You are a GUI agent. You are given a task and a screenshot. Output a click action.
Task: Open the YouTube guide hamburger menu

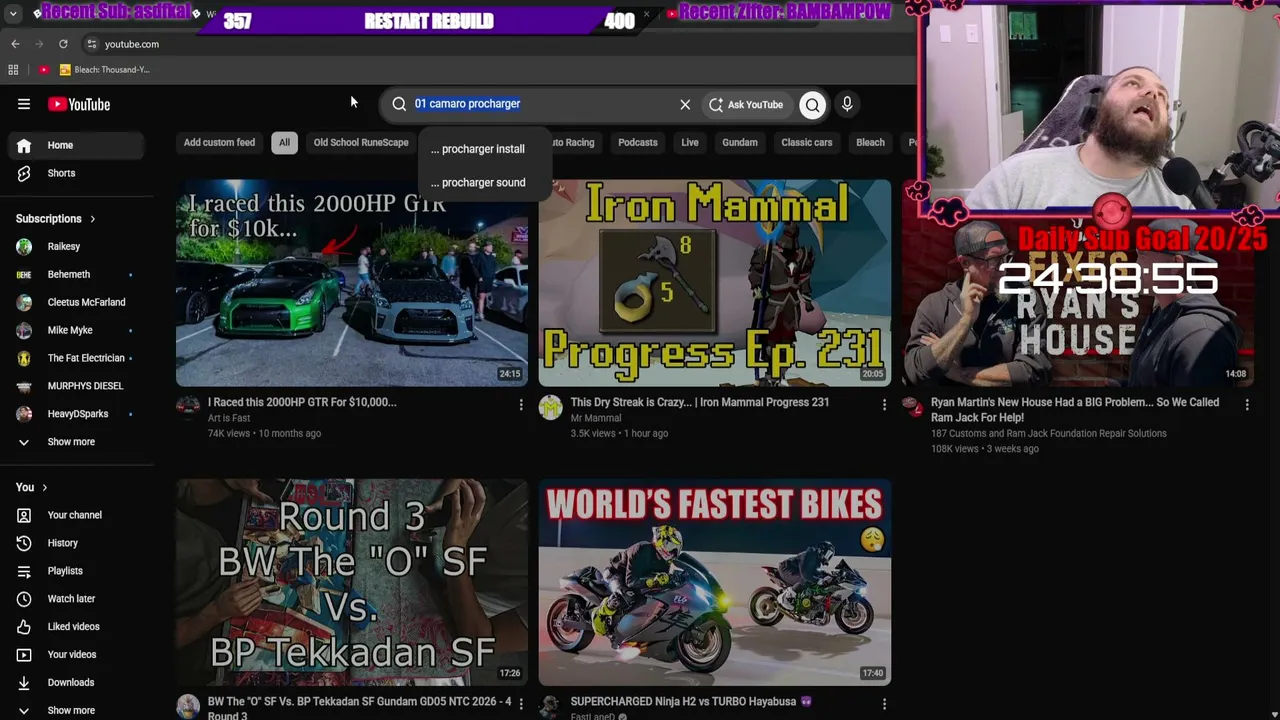[24, 104]
